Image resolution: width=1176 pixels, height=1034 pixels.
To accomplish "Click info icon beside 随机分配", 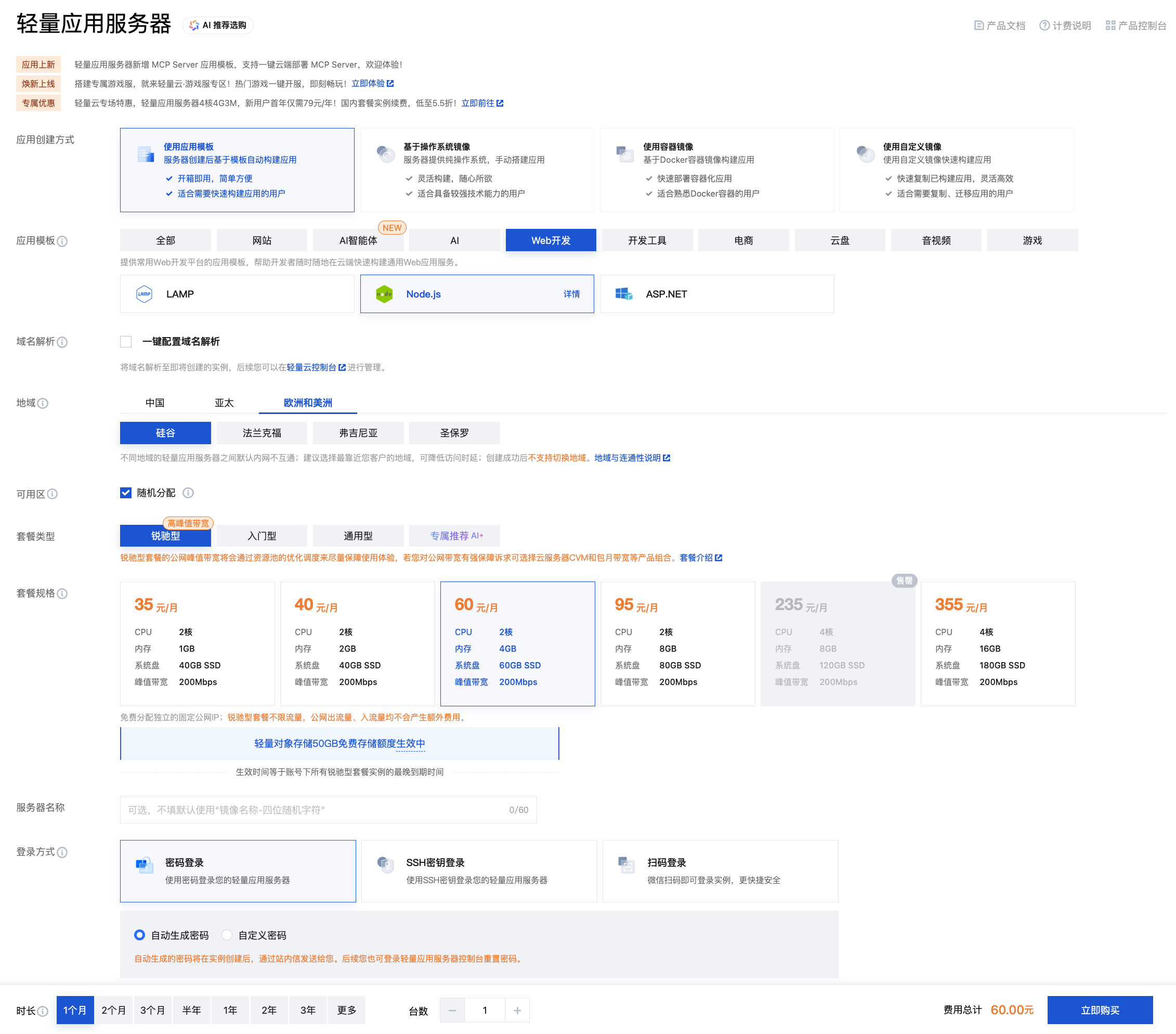I will coord(188,493).
